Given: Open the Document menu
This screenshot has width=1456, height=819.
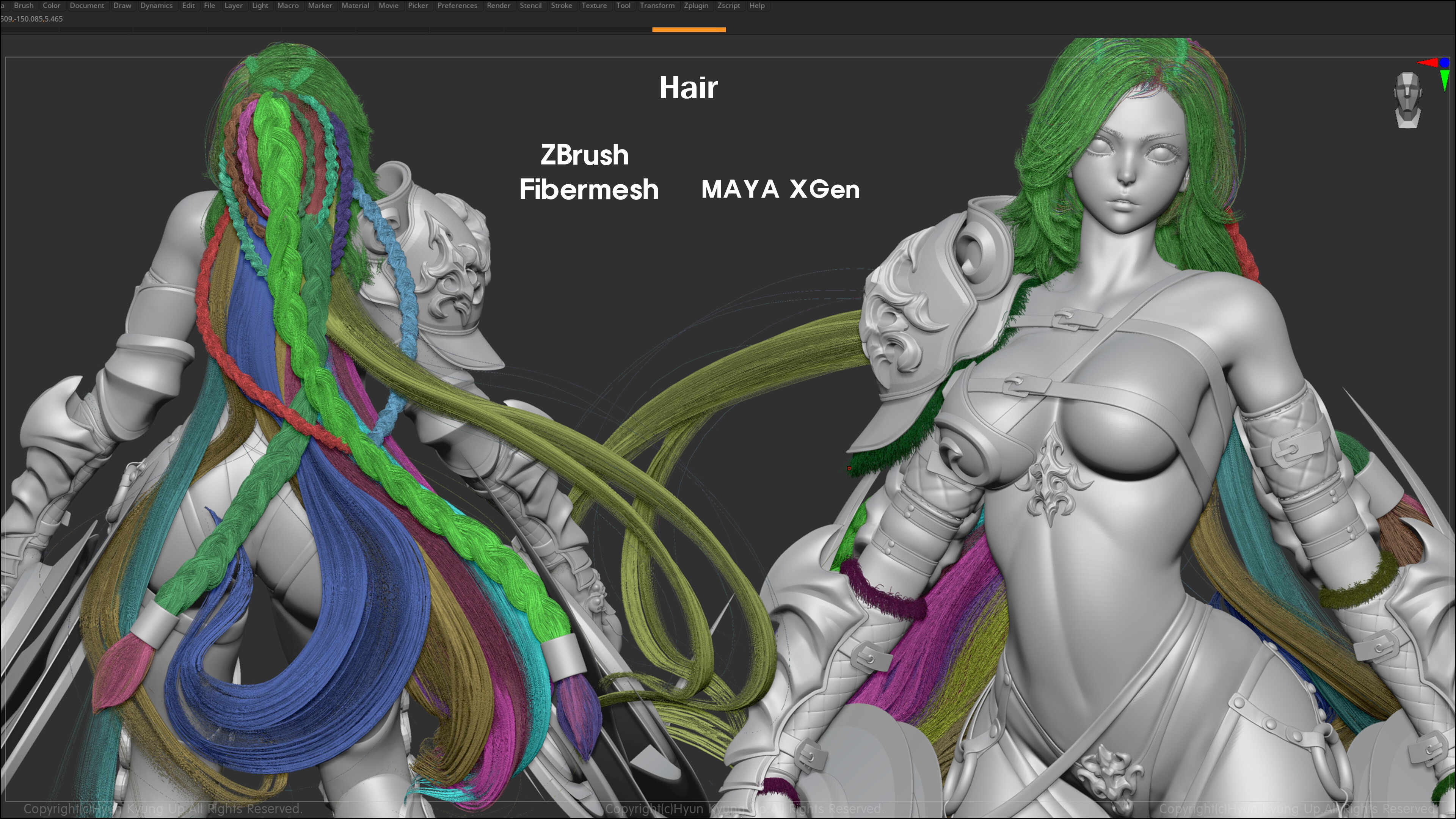Looking at the screenshot, I should point(87,6).
